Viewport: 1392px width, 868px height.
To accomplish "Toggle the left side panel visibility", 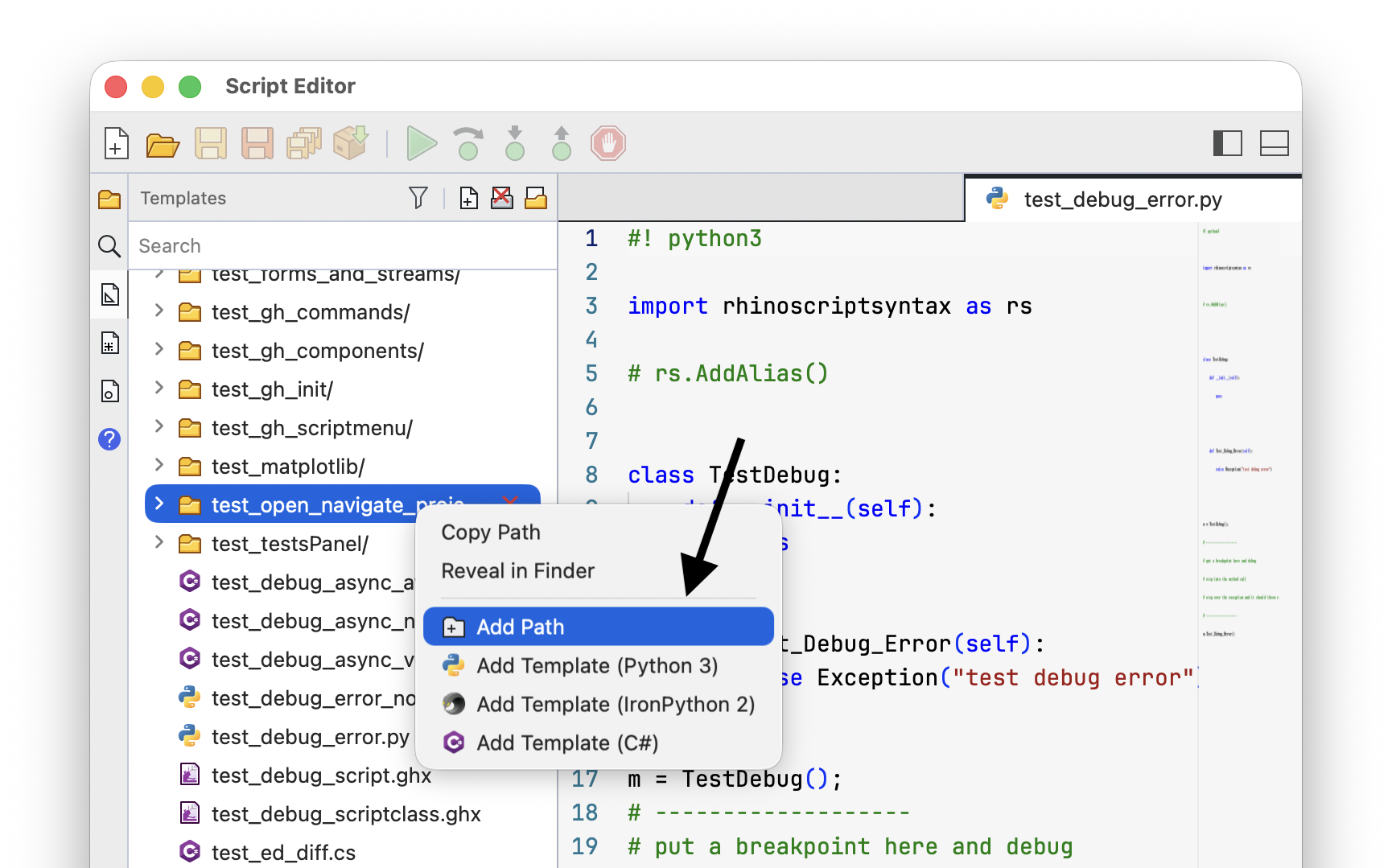I will click(x=1227, y=144).
